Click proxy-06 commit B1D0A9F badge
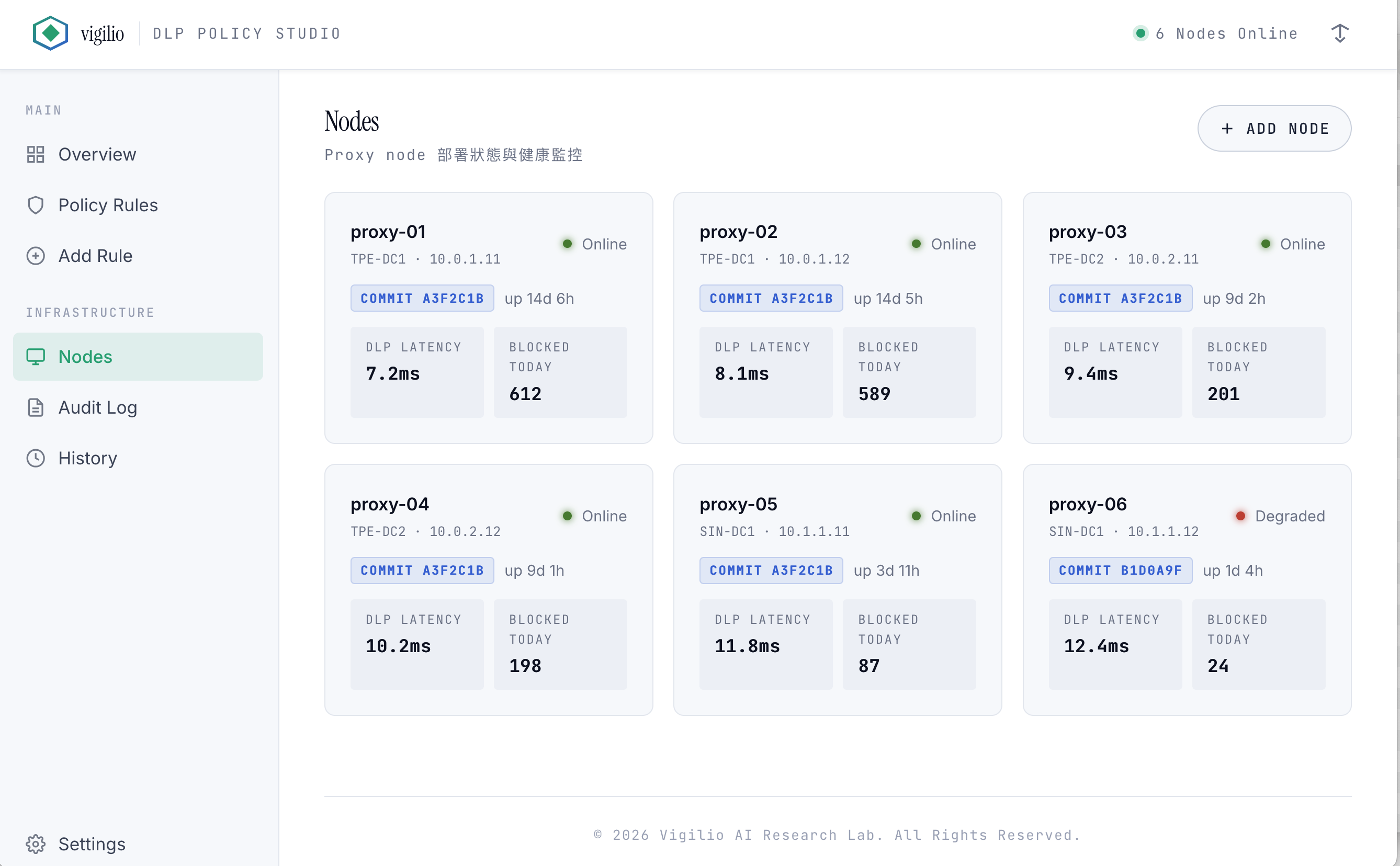The height and width of the screenshot is (866, 1400). tap(1121, 571)
